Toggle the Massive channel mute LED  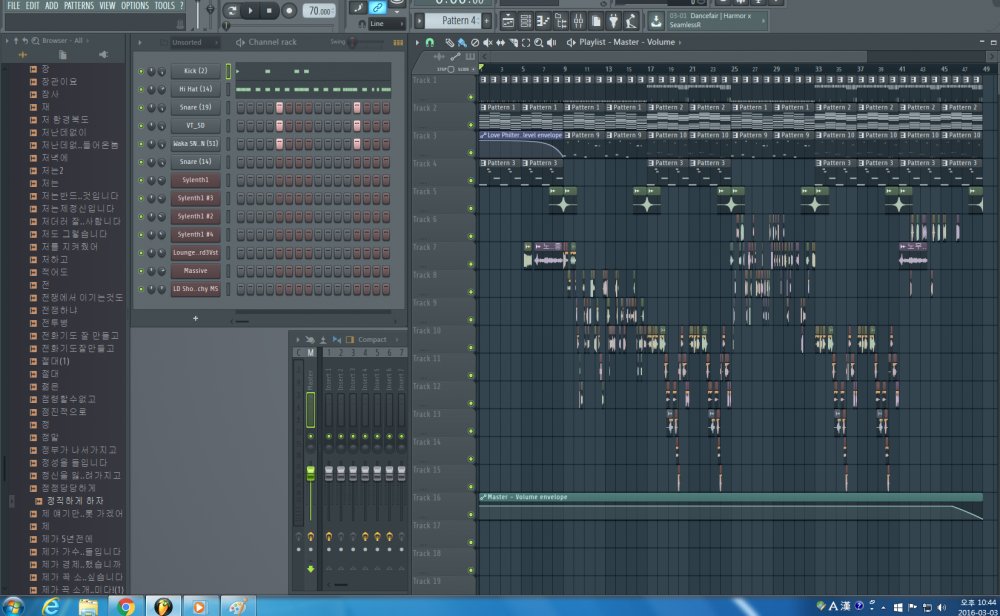(141, 271)
